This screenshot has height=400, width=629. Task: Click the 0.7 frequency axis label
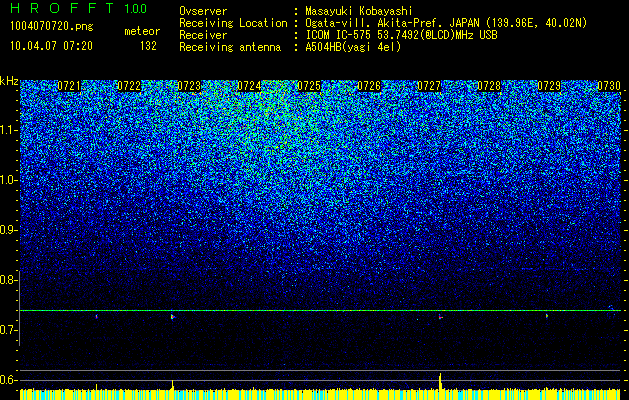tap(8, 330)
